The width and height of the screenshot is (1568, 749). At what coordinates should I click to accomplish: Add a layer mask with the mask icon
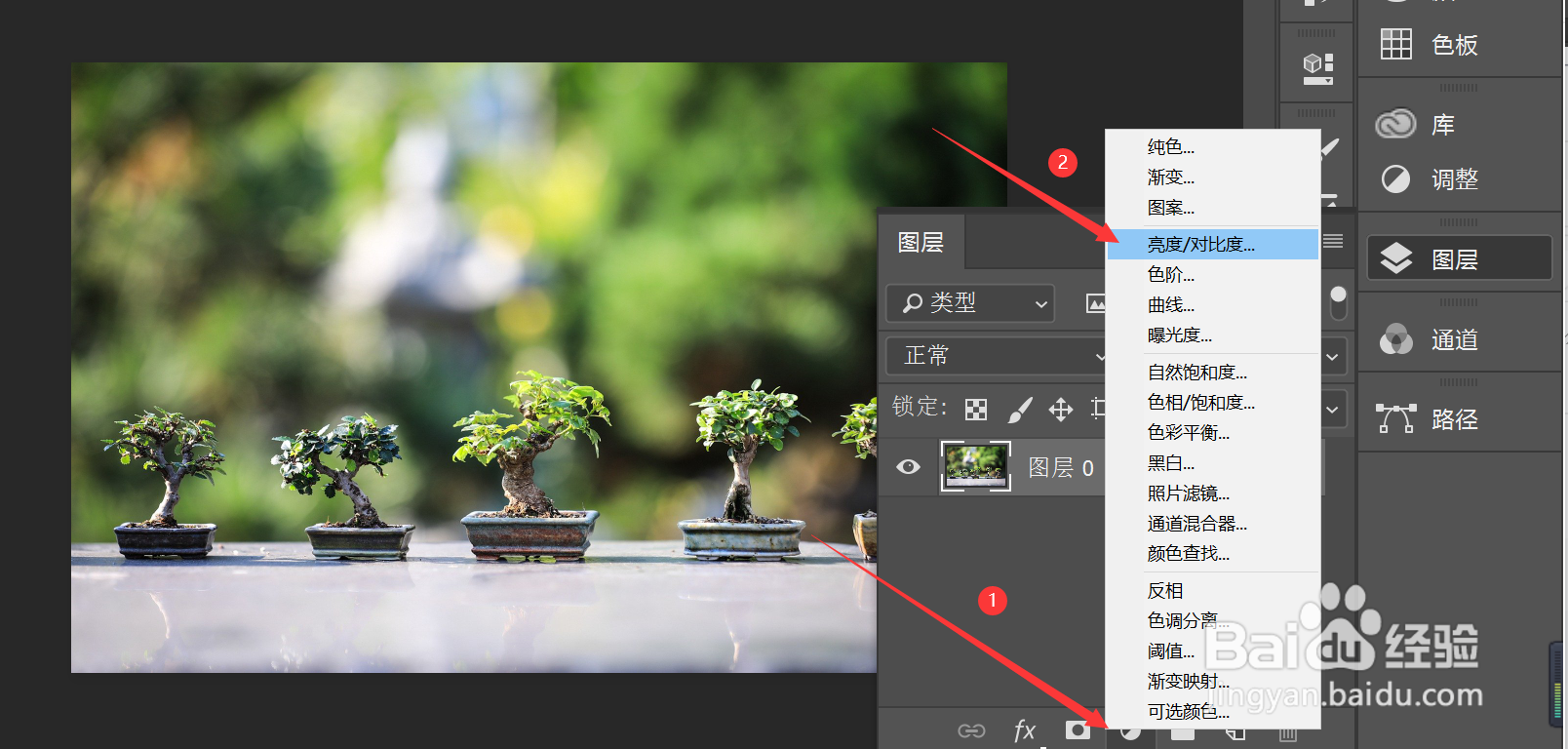1078,730
